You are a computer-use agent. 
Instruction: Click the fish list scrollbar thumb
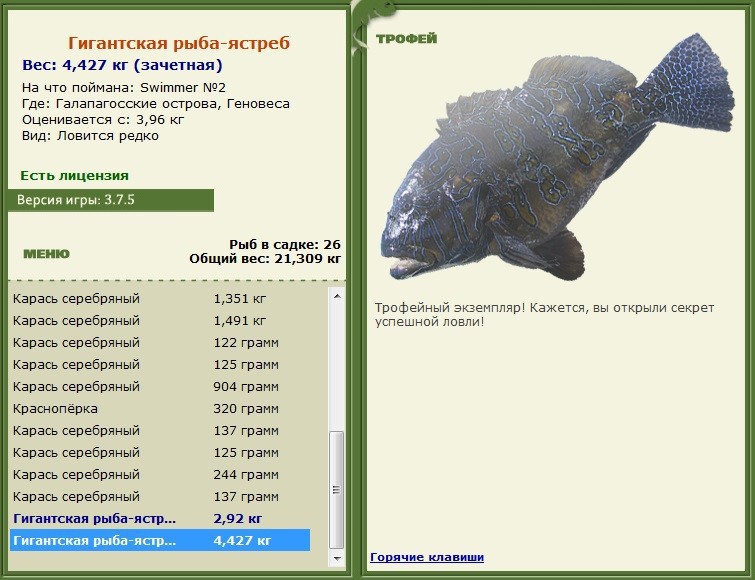(x=337, y=489)
